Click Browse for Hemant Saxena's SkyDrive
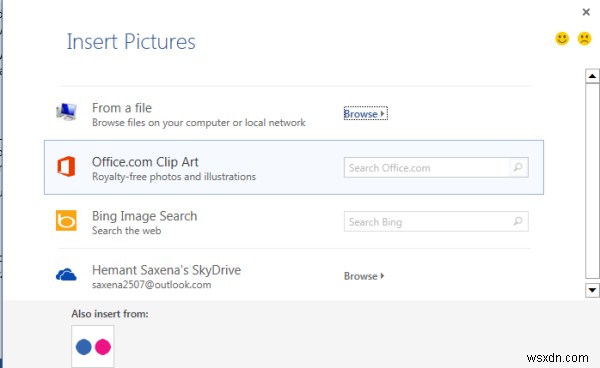 pyautogui.click(x=364, y=276)
